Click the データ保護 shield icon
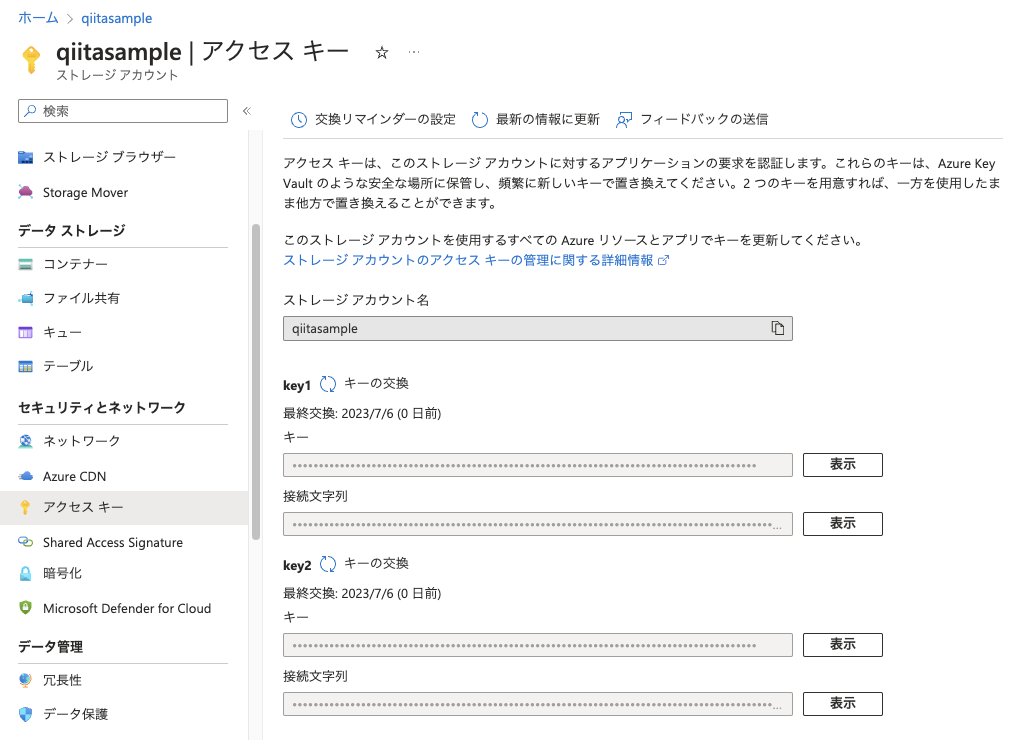The height and width of the screenshot is (740, 1024). tap(25, 714)
